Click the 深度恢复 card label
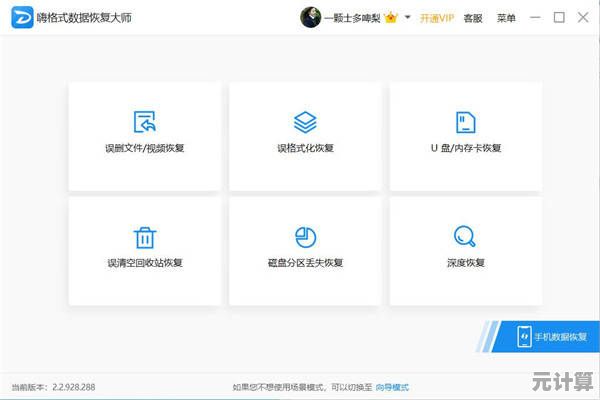The image size is (600, 400). click(465, 263)
